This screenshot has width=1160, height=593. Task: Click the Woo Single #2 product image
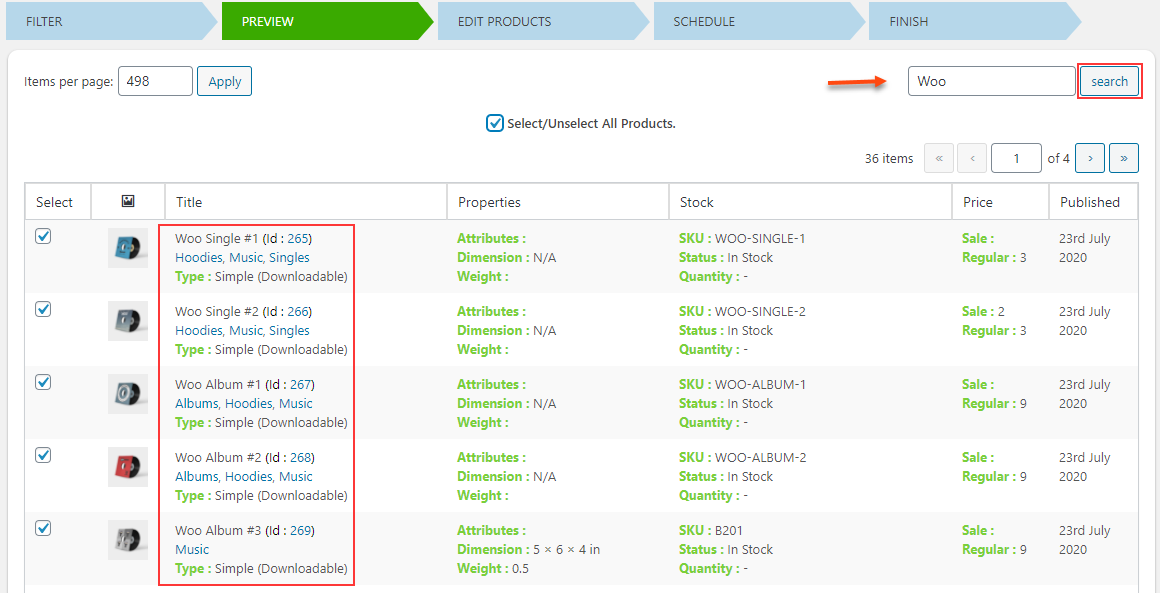click(x=128, y=321)
